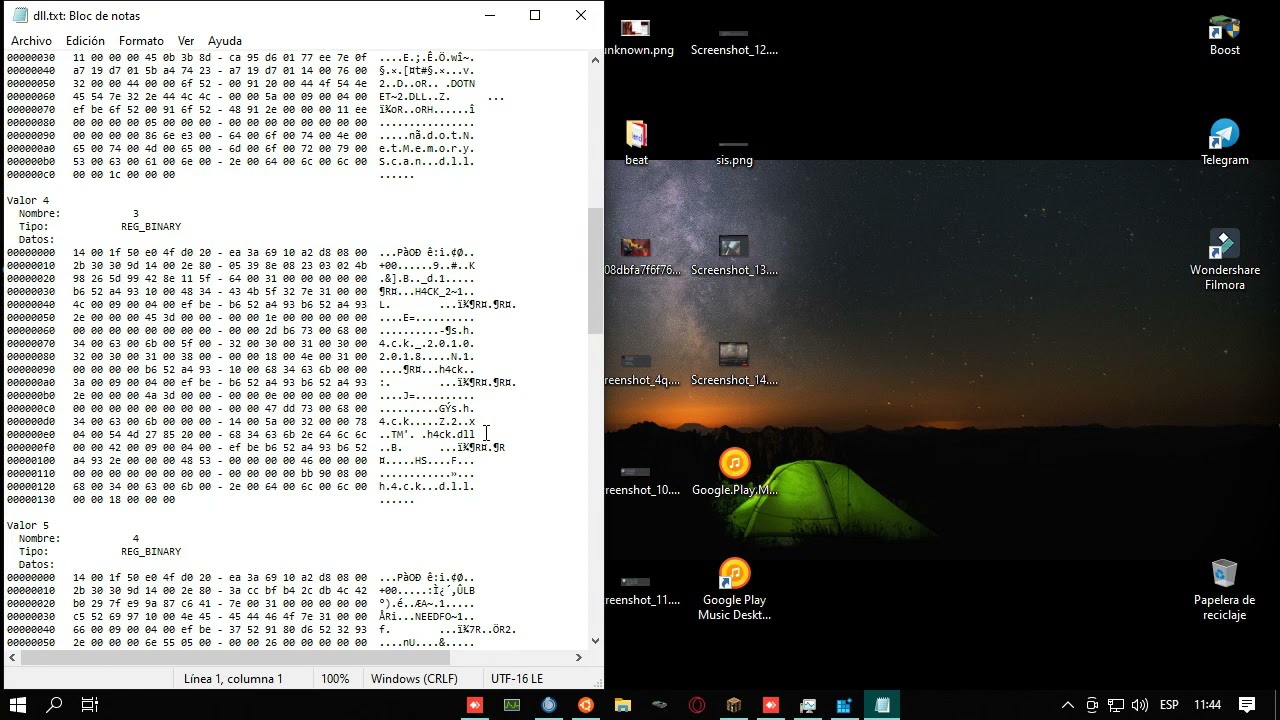The width and height of the screenshot is (1280, 720).
Task: Open the network status tray icon
Action: tap(1116, 705)
